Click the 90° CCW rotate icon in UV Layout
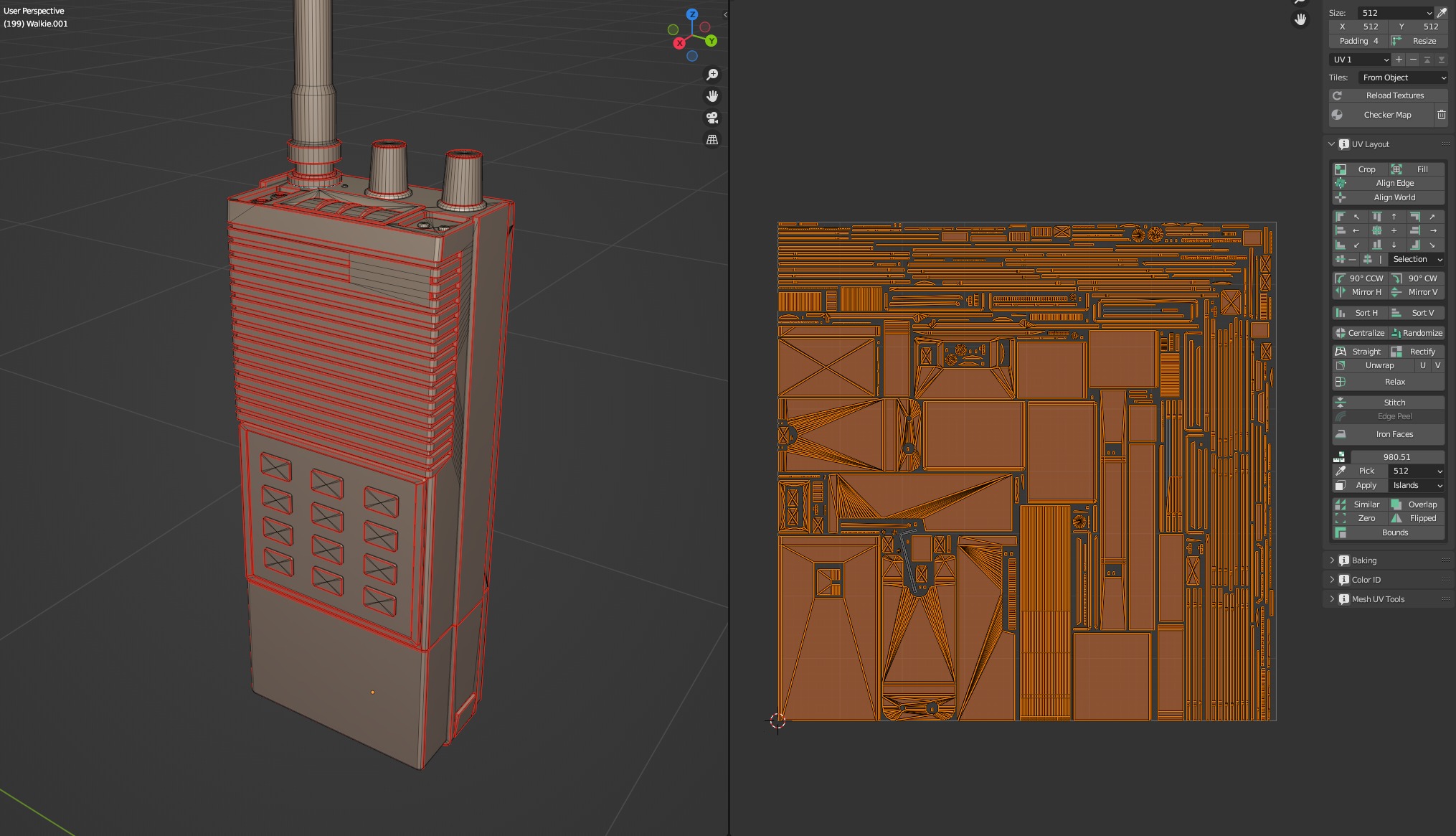Image resolution: width=1456 pixels, height=836 pixels. (1341, 278)
